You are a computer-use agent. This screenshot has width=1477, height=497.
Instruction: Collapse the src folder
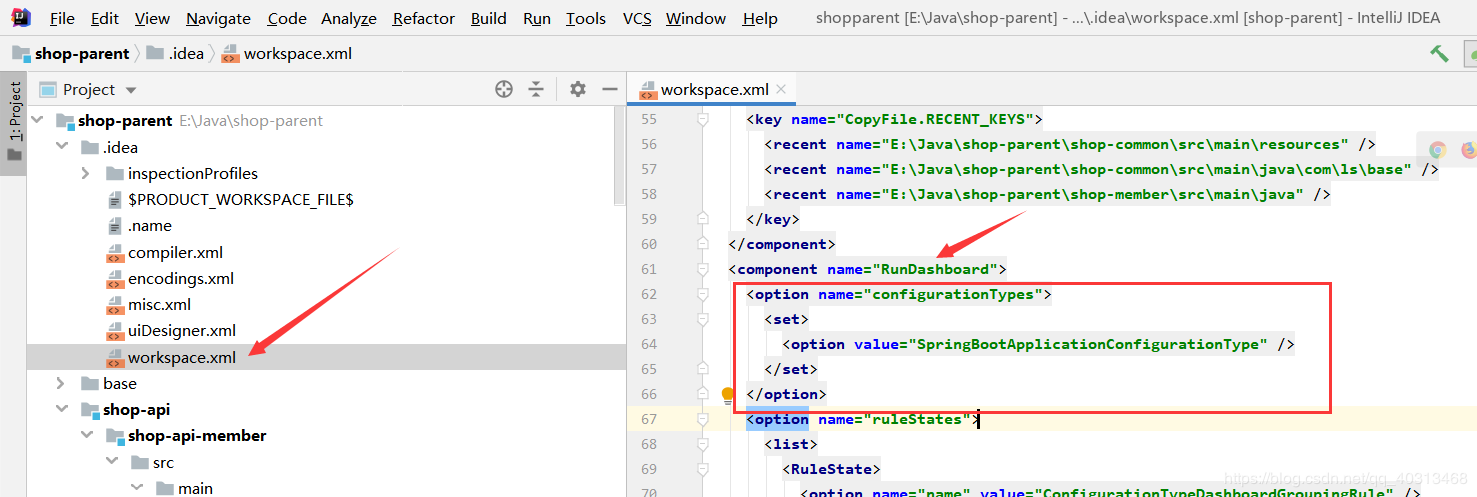click(111, 462)
